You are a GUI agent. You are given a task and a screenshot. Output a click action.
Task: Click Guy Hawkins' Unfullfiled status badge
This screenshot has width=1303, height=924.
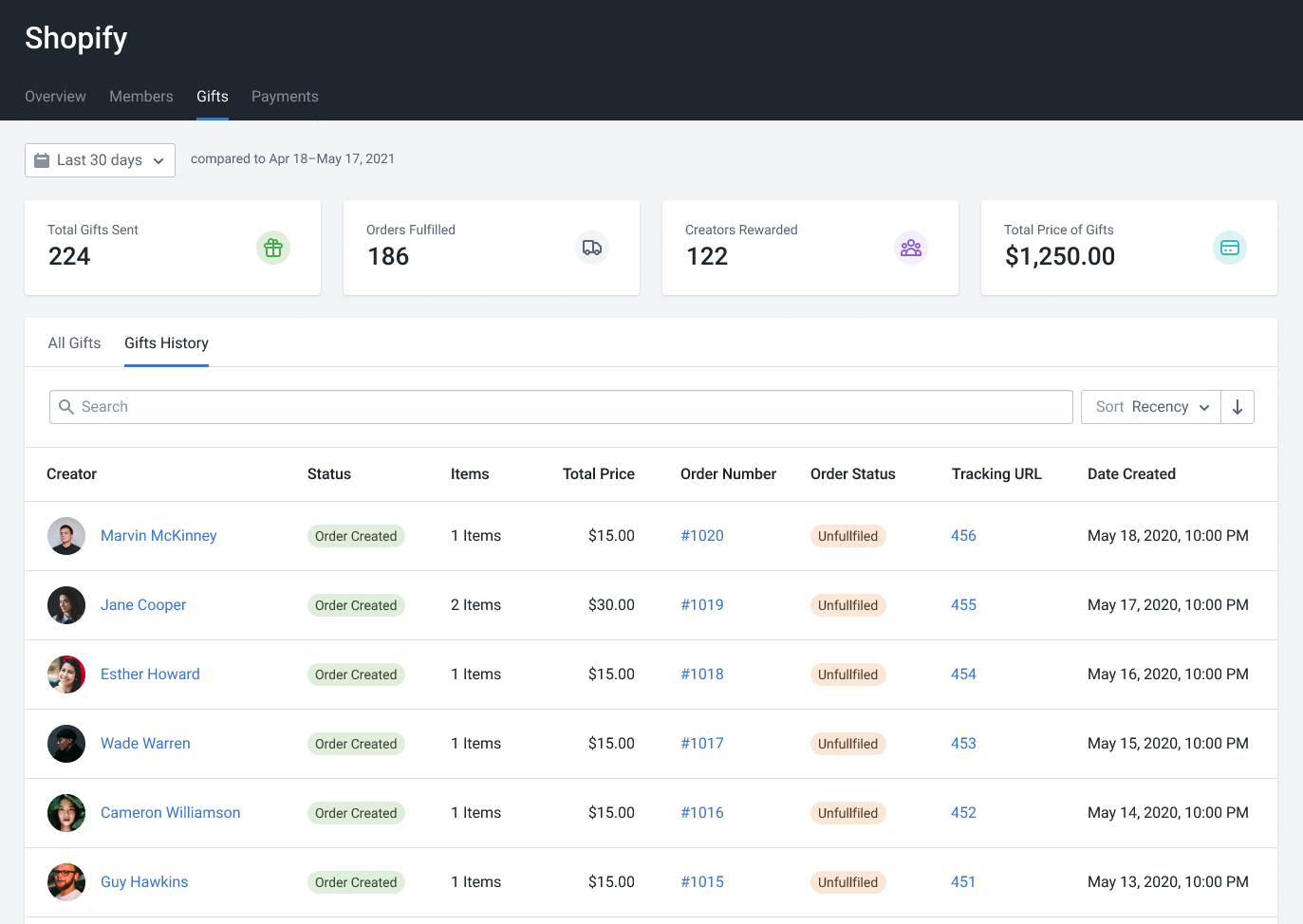pyautogui.click(x=847, y=882)
